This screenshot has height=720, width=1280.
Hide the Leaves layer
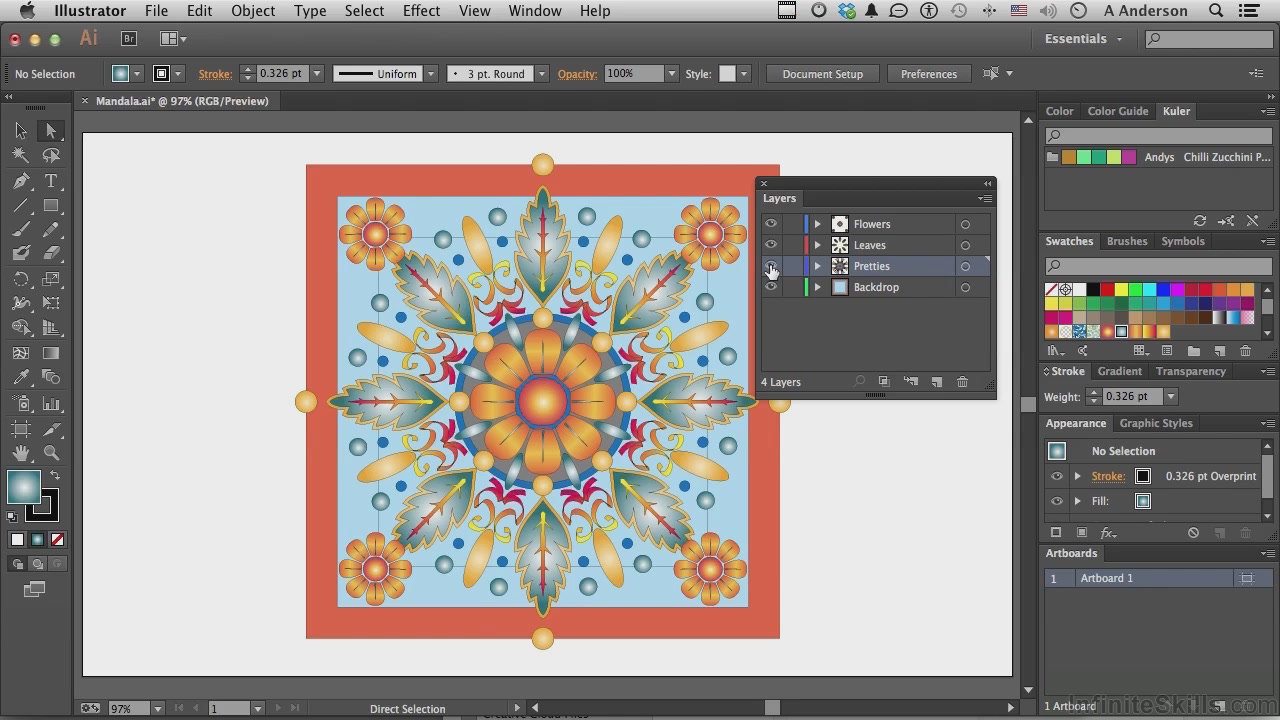point(771,245)
